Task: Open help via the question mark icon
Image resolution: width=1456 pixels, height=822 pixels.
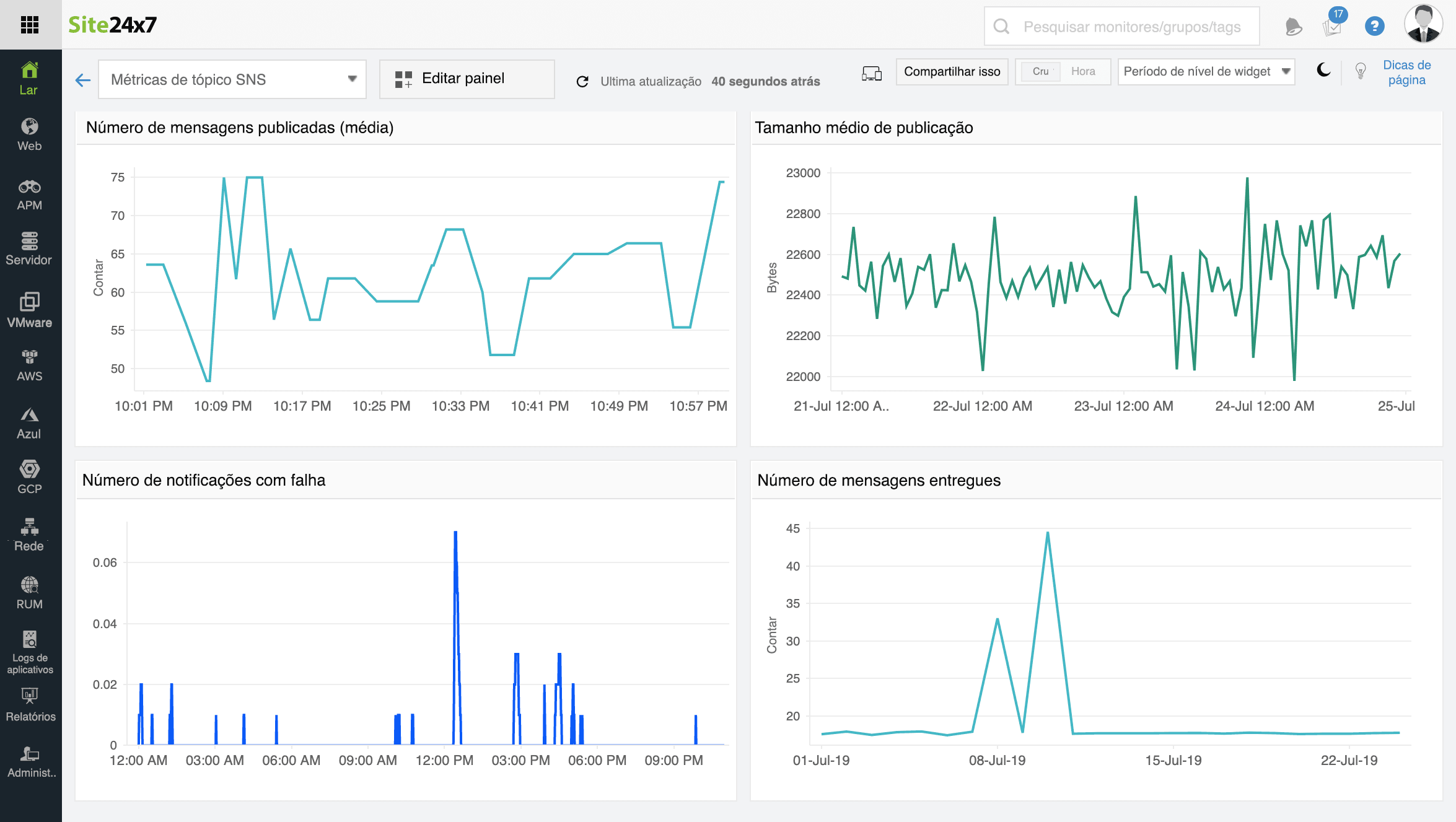Action: click(1375, 25)
